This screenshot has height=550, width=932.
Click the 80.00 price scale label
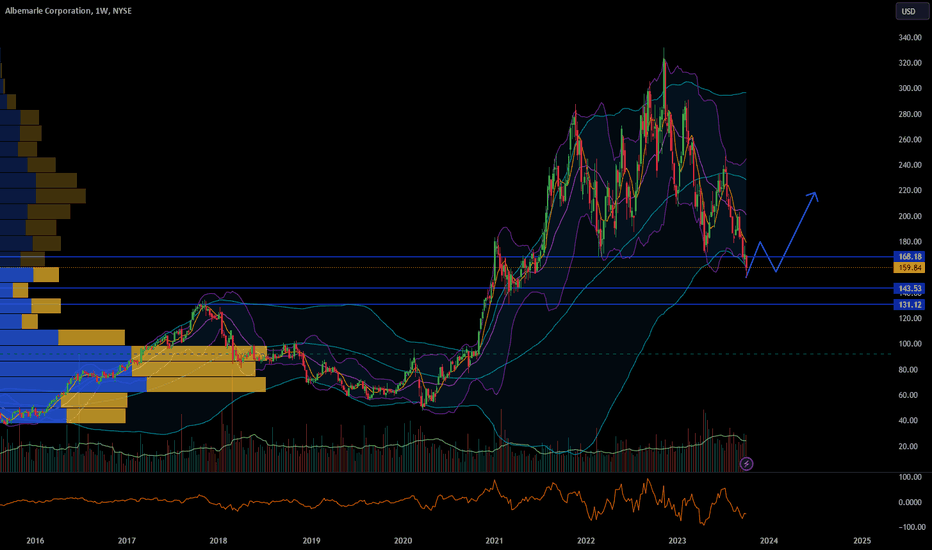coord(910,370)
